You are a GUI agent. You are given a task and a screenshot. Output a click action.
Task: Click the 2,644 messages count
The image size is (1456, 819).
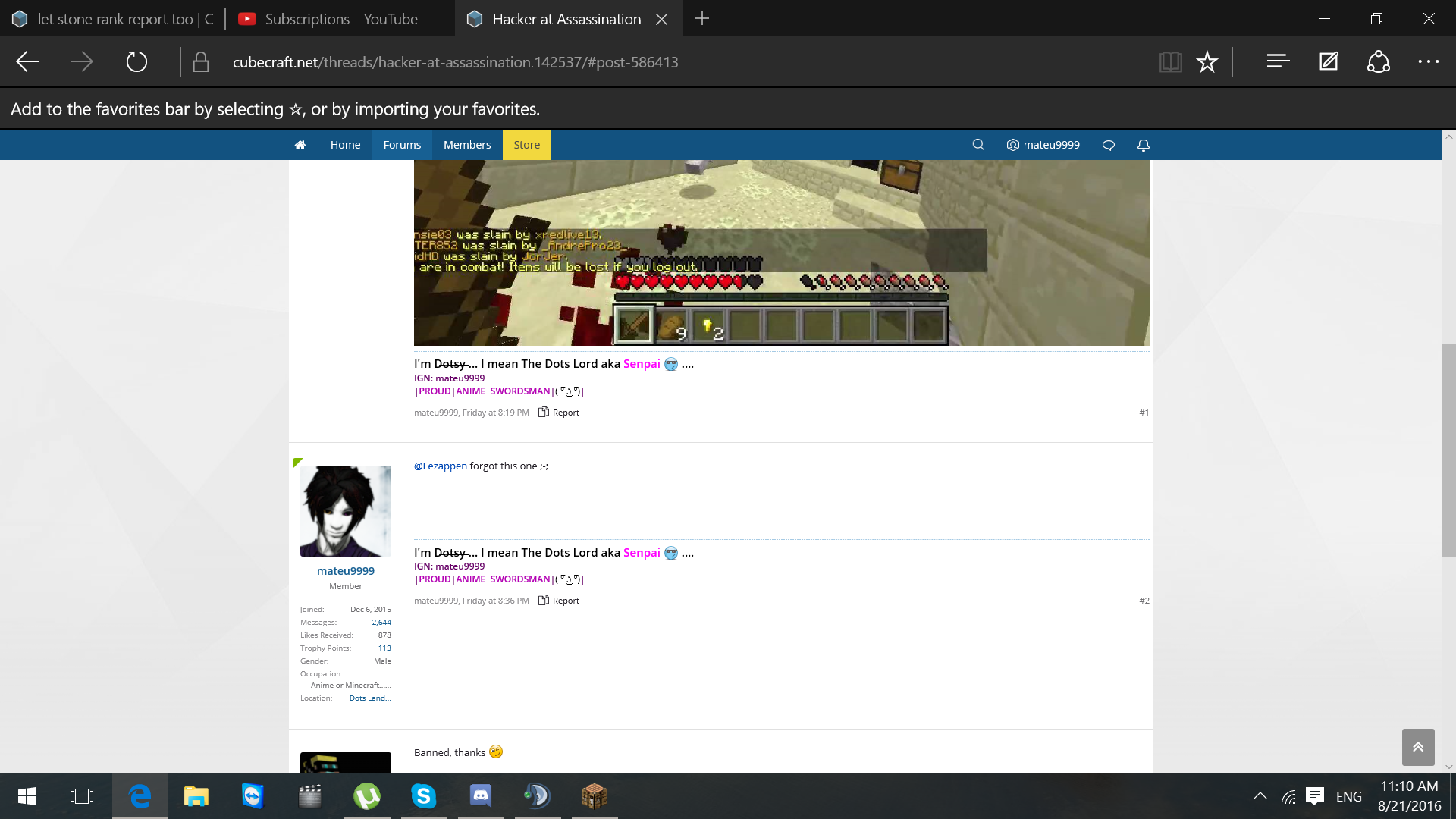(381, 623)
